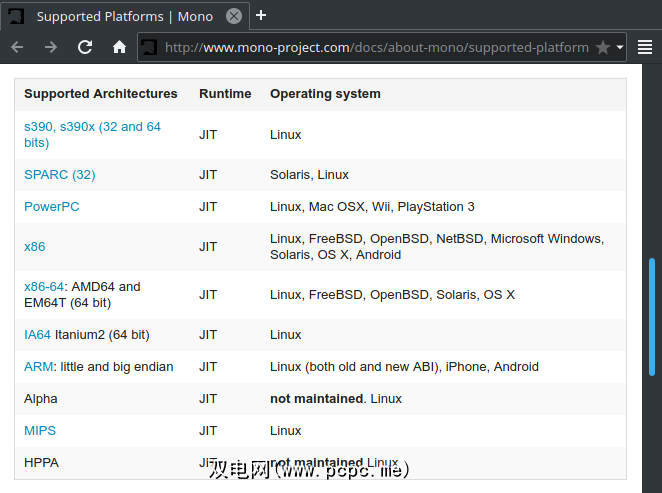
Task: Open the IA64 link
Action: click(x=37, y=334)
